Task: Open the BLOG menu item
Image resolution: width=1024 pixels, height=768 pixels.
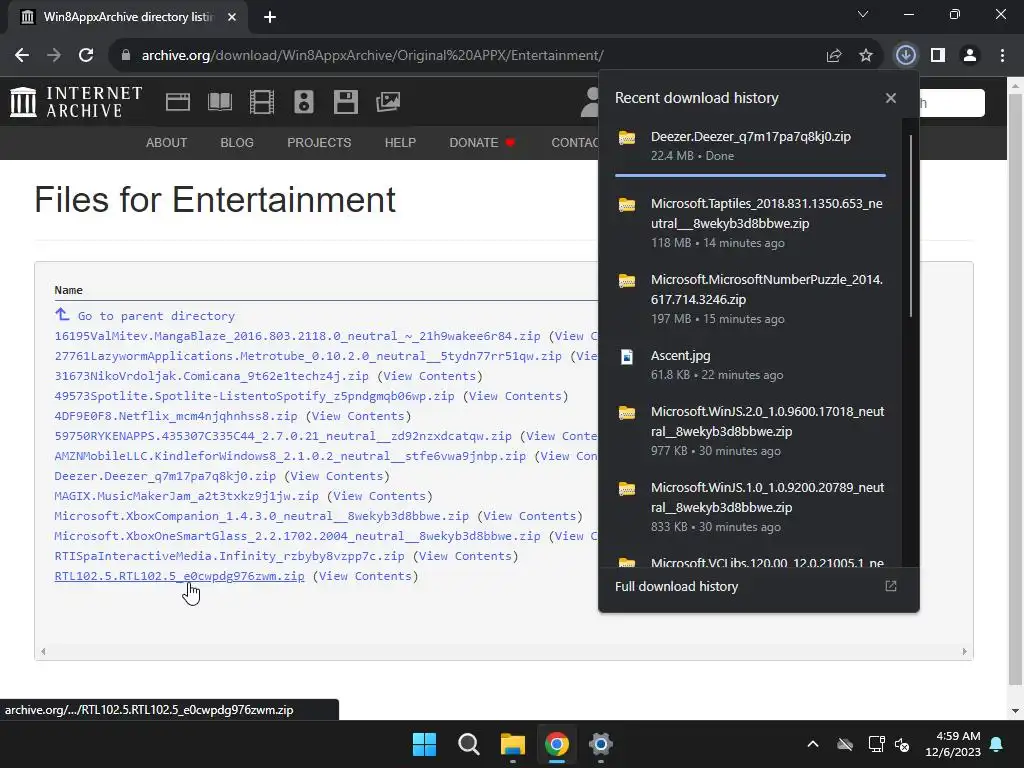Action: [x=237, y=142]
